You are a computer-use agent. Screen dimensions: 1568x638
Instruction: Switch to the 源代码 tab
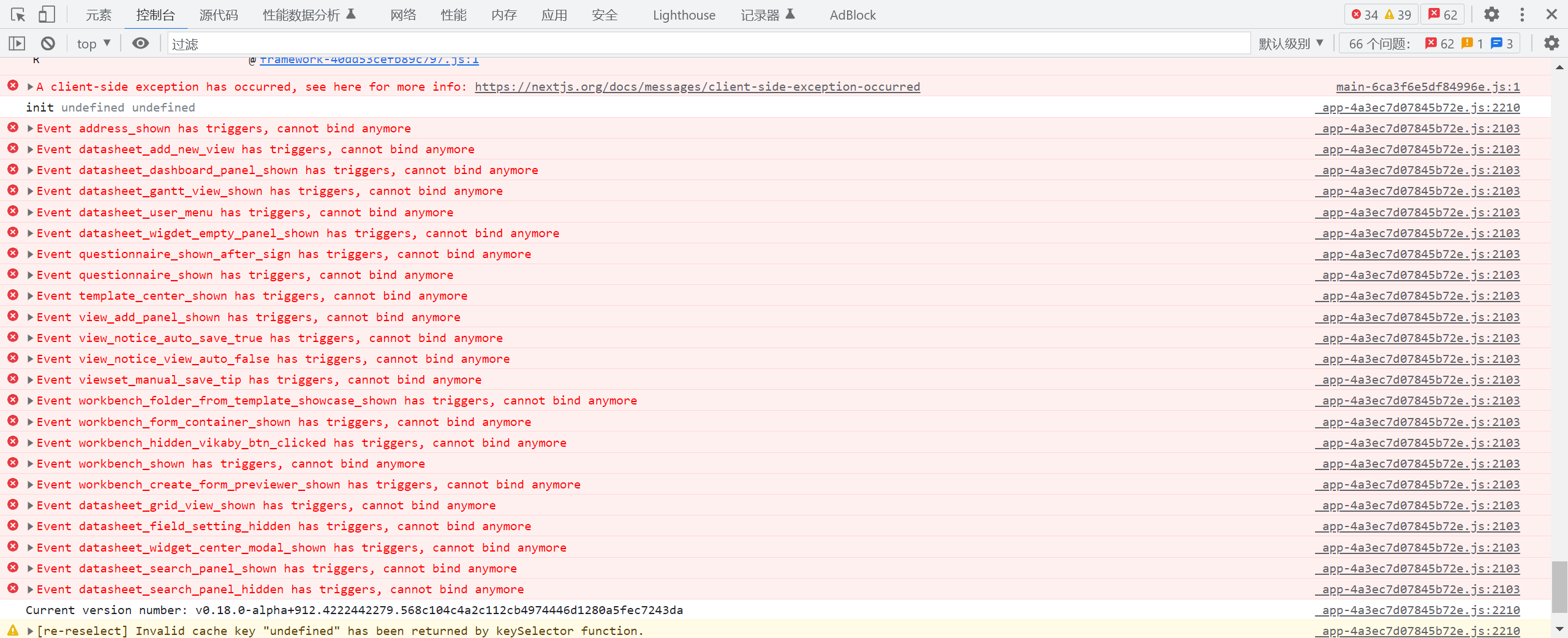(x=219, y=15)
